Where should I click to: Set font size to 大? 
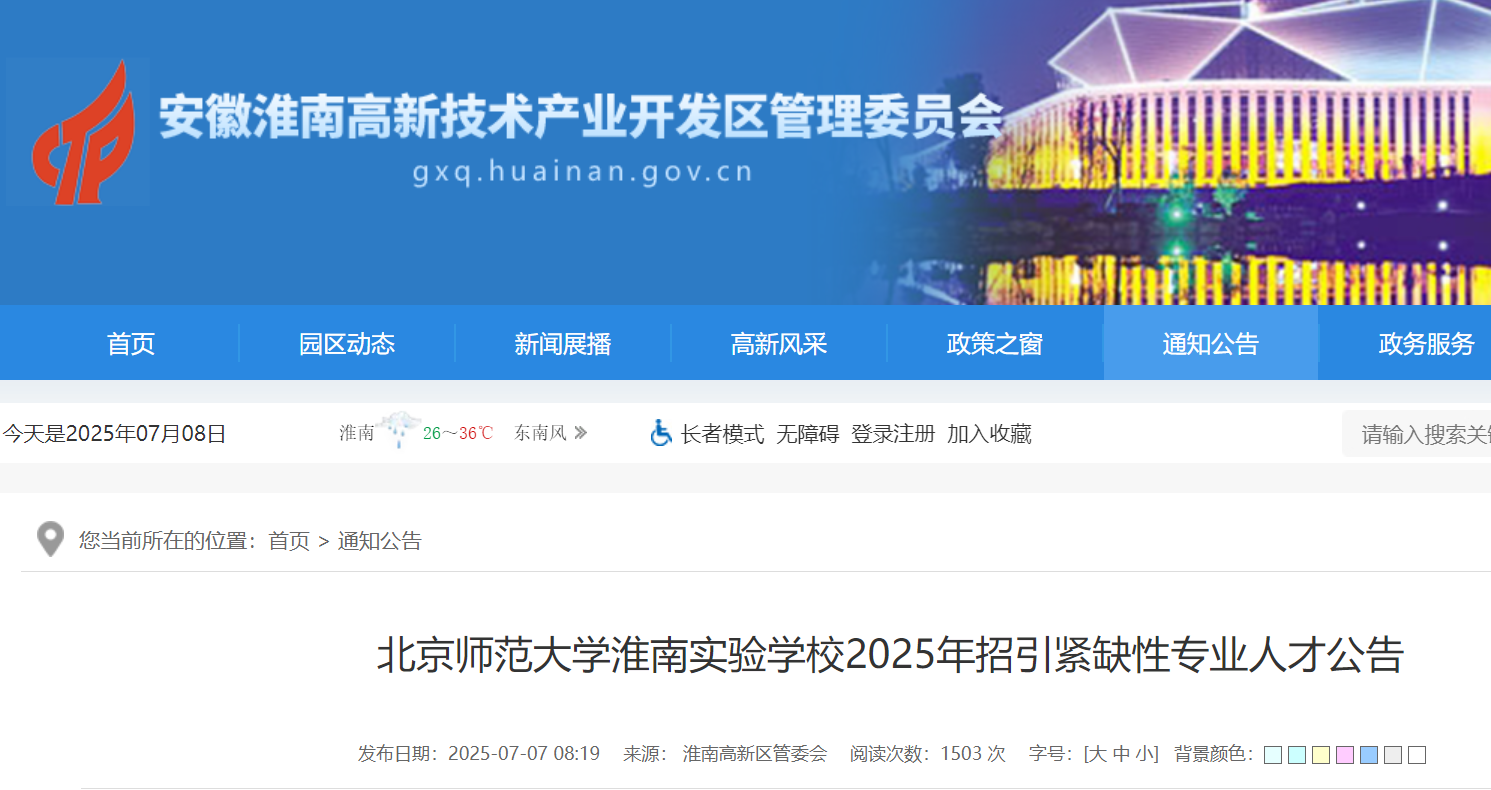click(x=1097, y=754)
